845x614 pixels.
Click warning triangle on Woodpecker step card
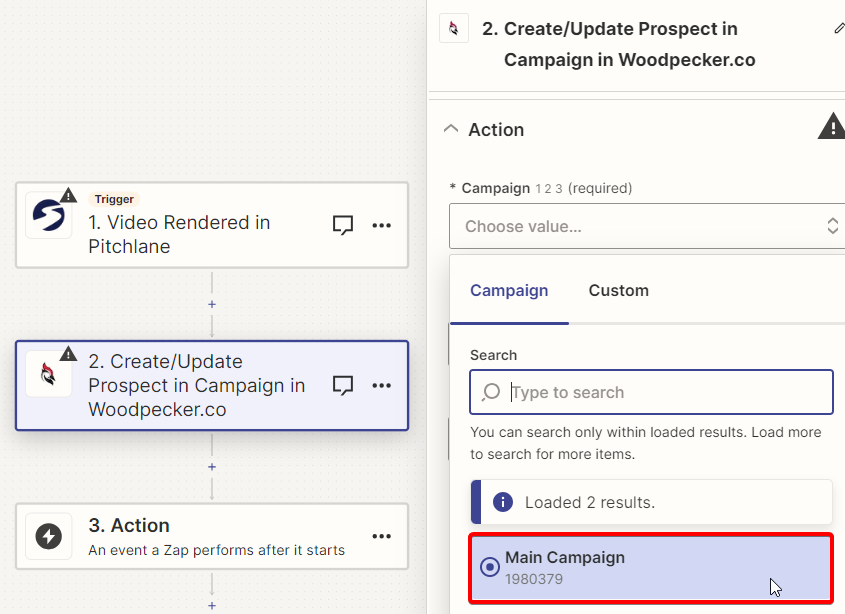click(68, 354)
